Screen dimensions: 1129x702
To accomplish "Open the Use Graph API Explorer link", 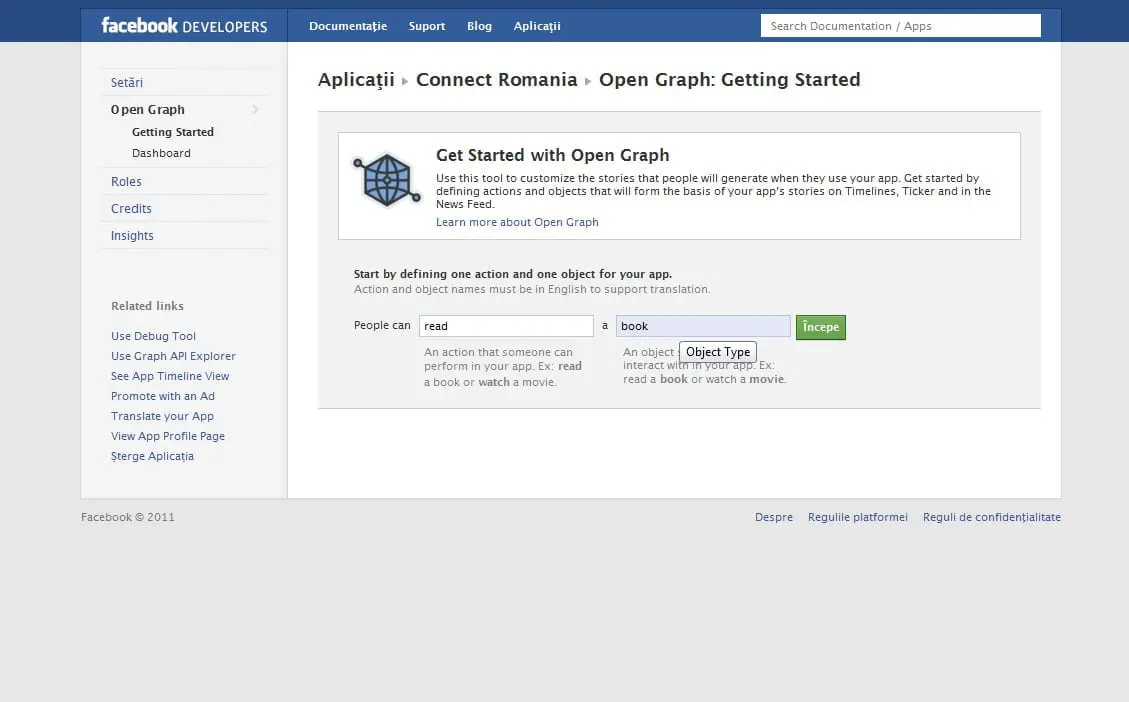I will coord(173,356).
